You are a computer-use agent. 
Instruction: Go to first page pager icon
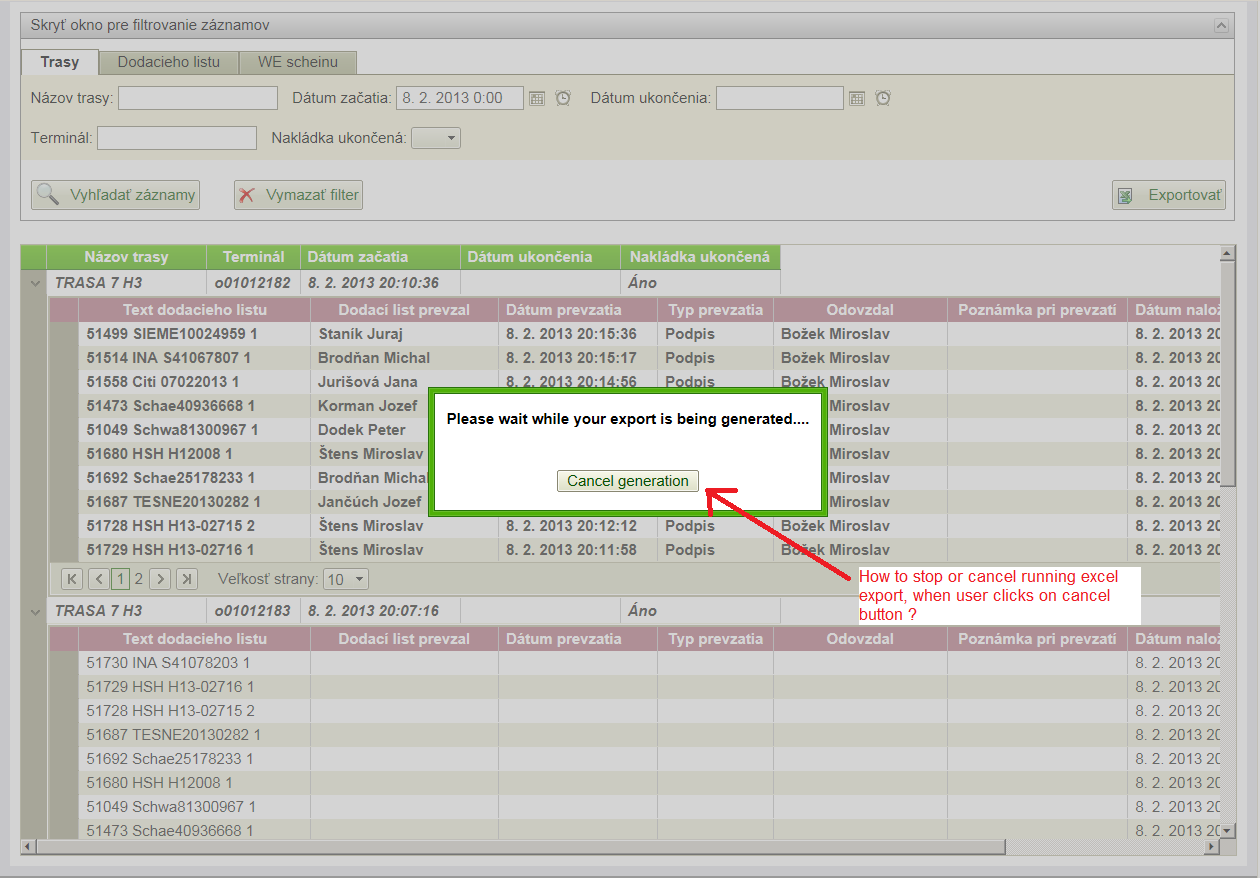click(72, 578)
